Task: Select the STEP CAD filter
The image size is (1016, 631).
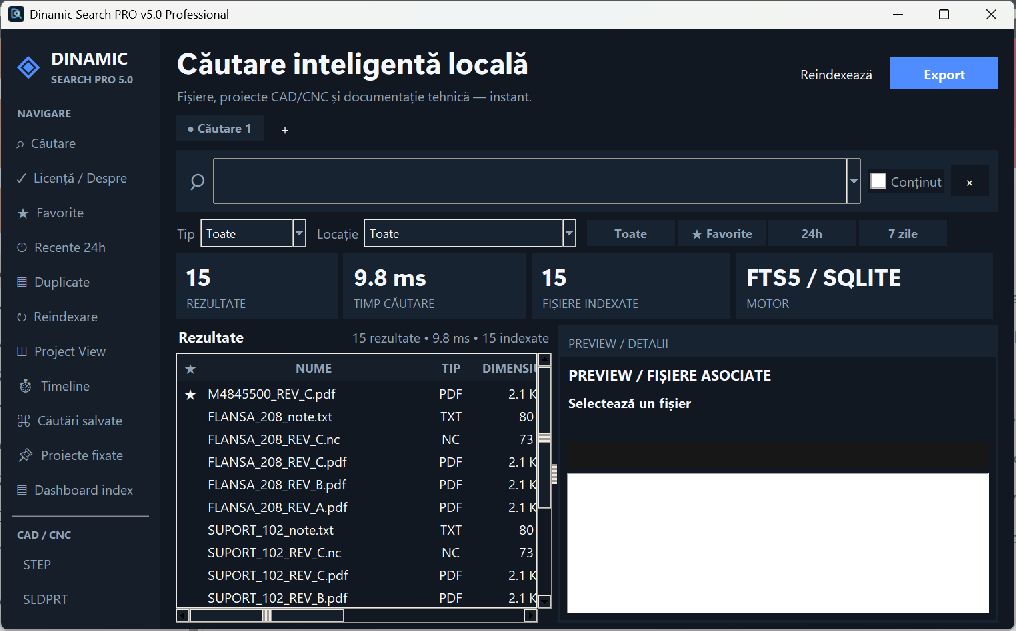Action: point(37,565)
